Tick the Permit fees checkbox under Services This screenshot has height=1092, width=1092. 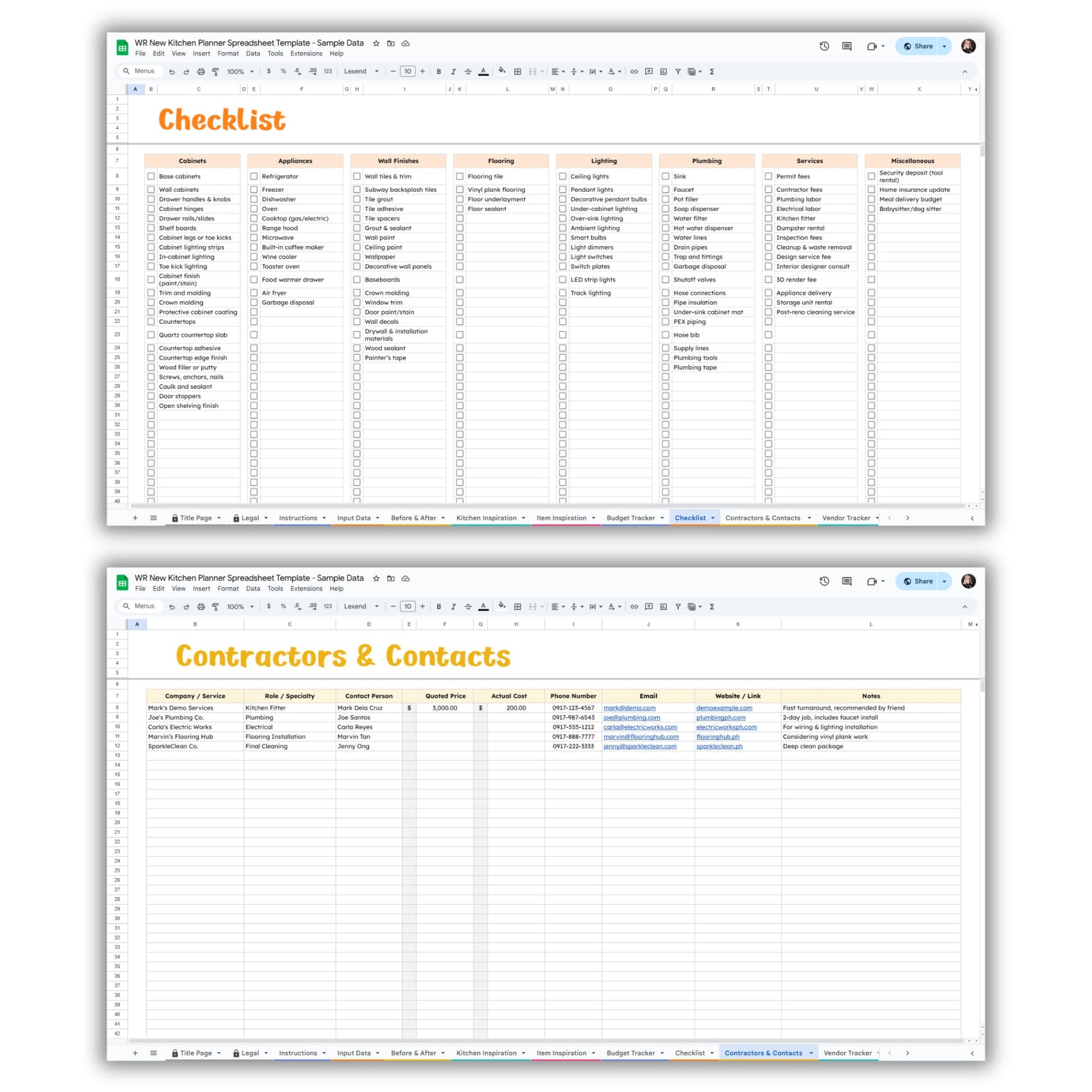(768, 176)
